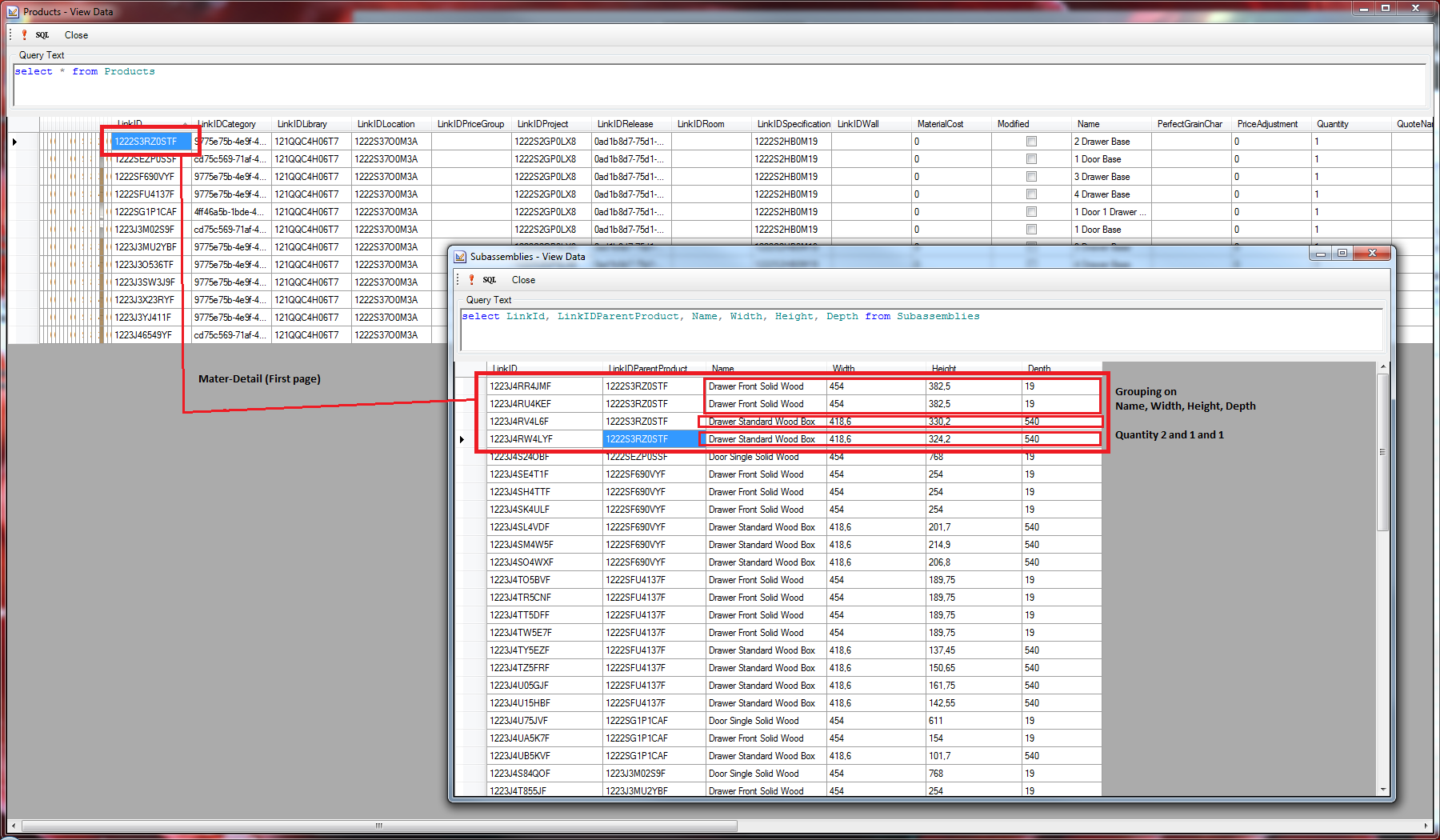Click into the Products query text box
This screenshot has height=840, width=1440.
pyautogui.click(x=719, y=85)
